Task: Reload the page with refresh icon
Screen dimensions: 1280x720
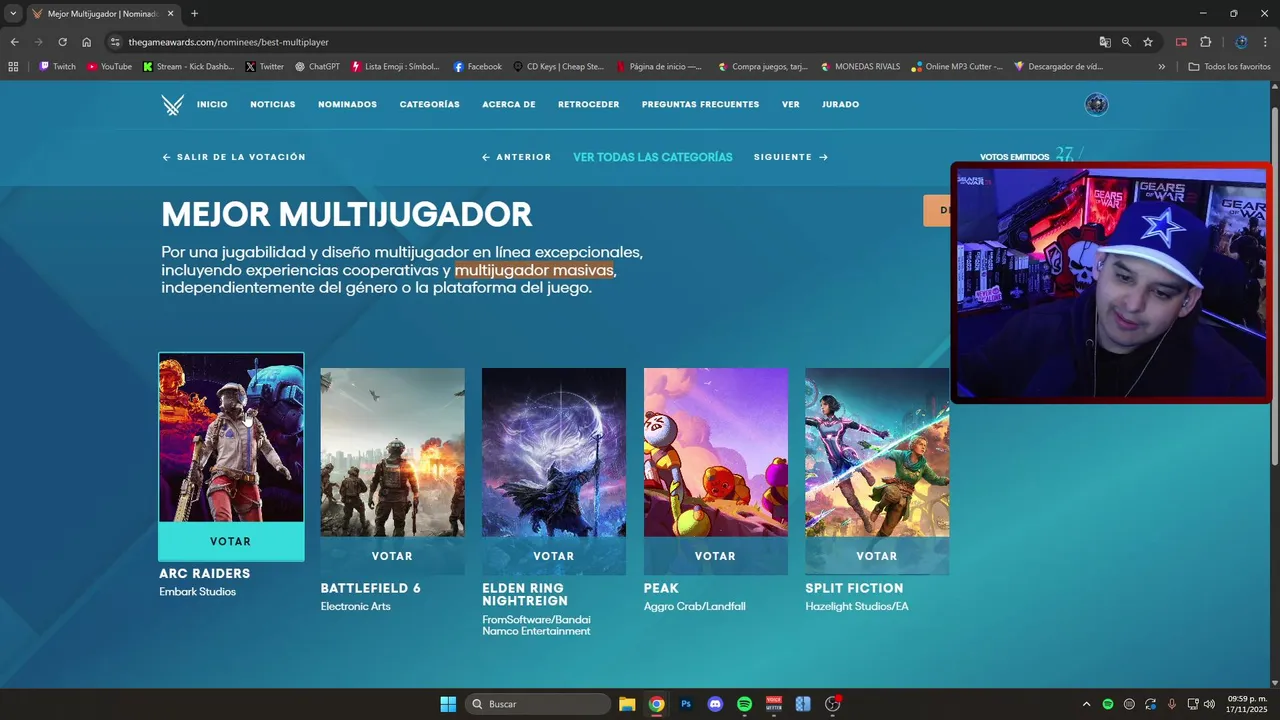Action: pos(62,42)
